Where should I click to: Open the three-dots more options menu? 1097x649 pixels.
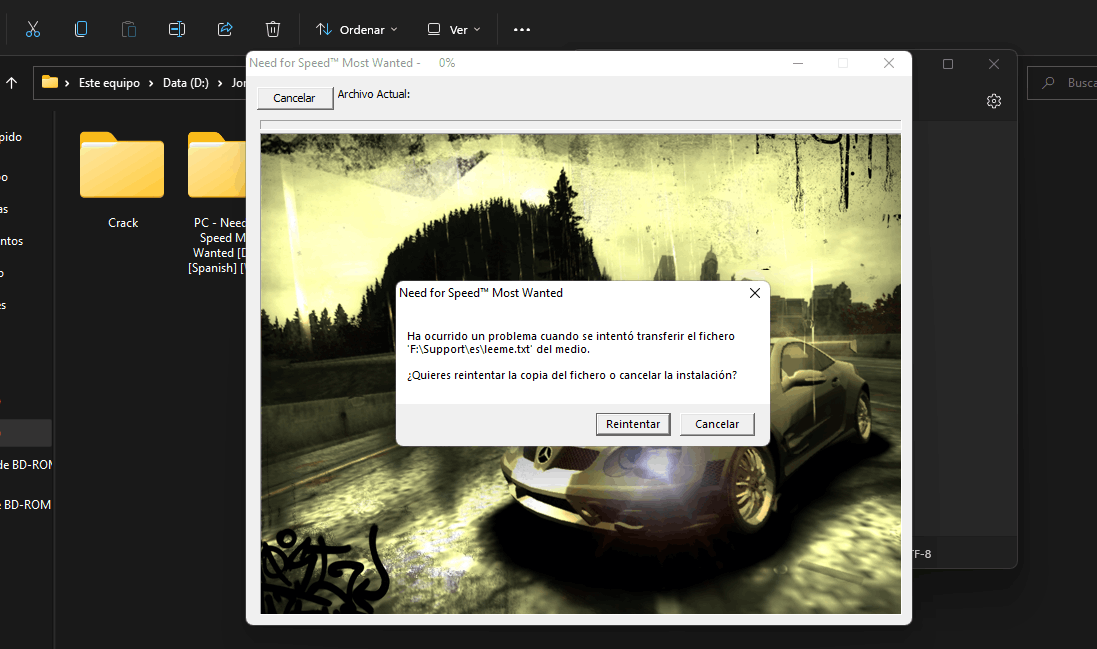(522, 29)
